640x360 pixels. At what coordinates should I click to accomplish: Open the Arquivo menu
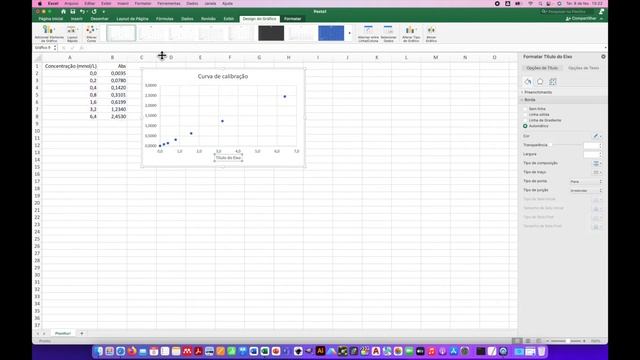71,3
